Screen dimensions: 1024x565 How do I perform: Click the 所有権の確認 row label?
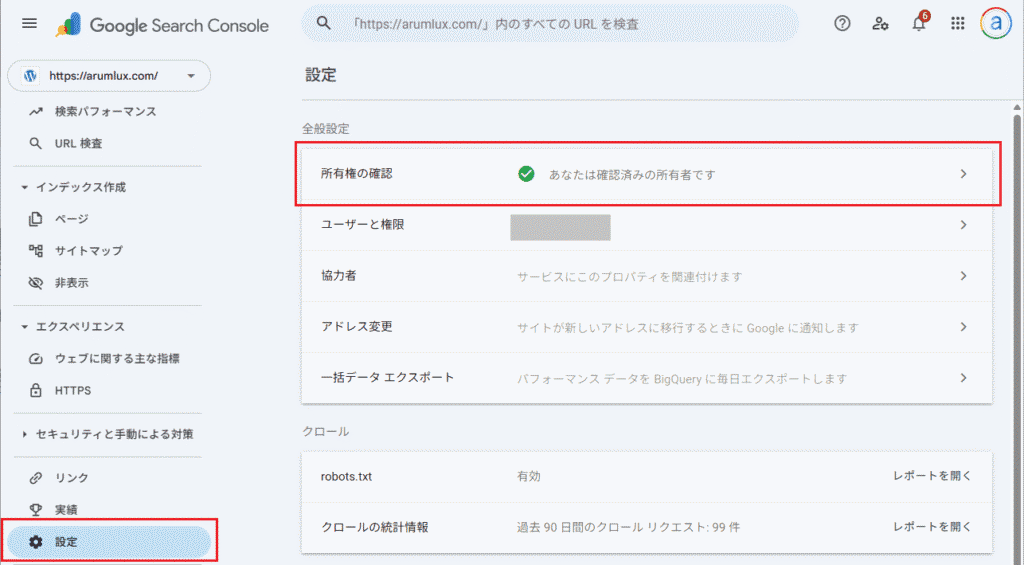357,174
